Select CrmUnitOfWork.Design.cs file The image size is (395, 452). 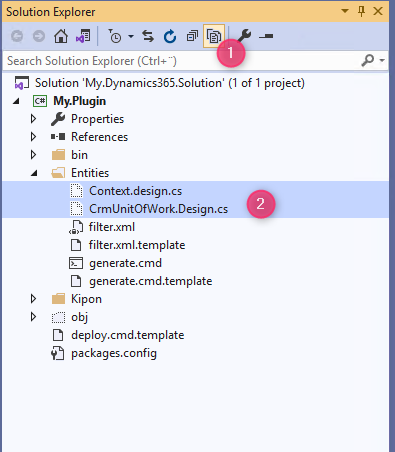coord(158,209)
